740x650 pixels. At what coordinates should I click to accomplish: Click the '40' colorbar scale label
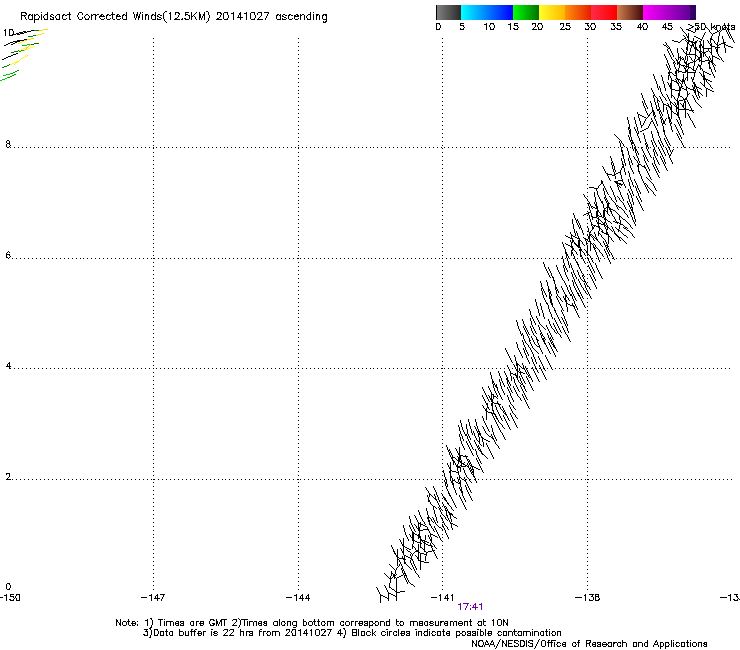642,27
